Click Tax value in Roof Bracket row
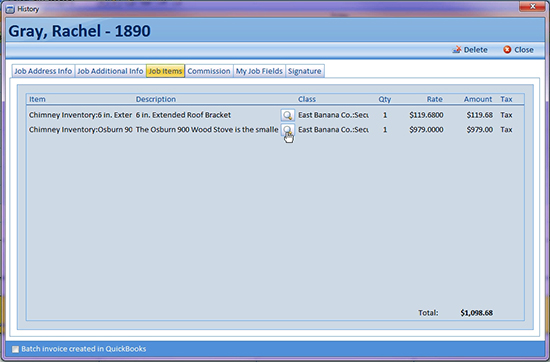The height and width of the screenshot is (362, 550). 506,115
